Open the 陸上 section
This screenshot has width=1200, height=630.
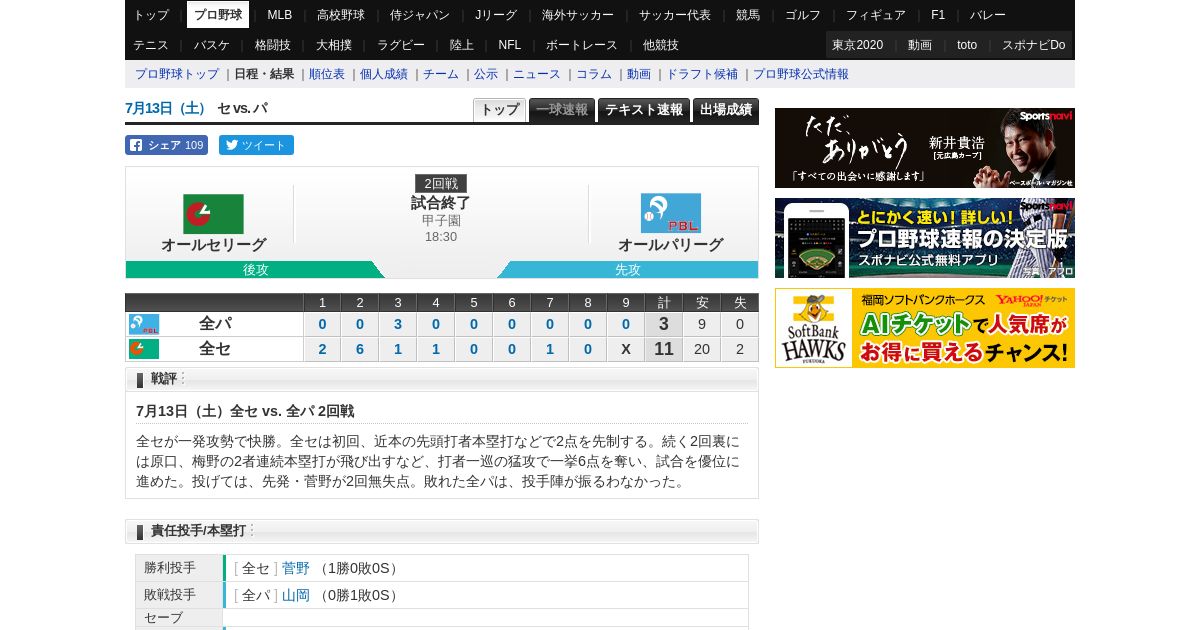(x=462, y=45)
